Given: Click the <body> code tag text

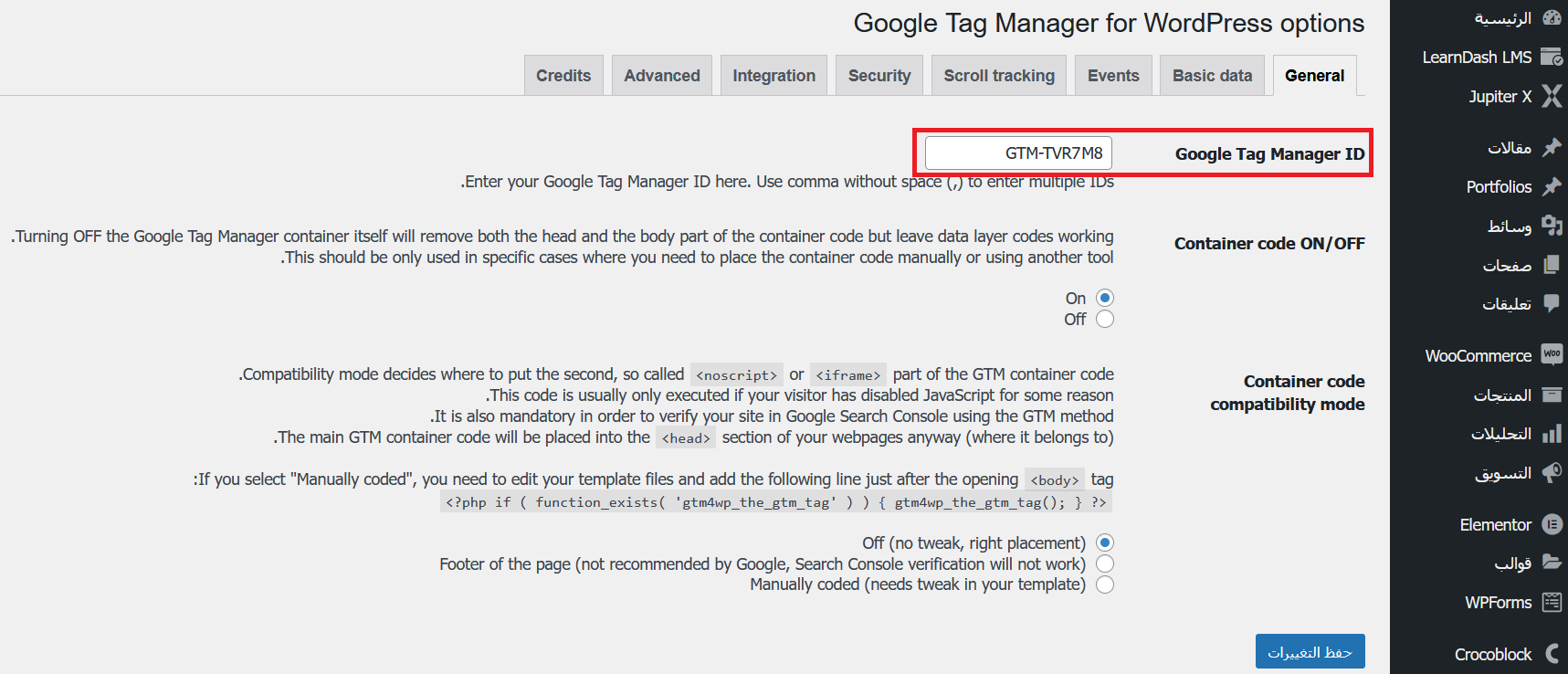Looking at the screenshot, I should (x=1055, y=479).
